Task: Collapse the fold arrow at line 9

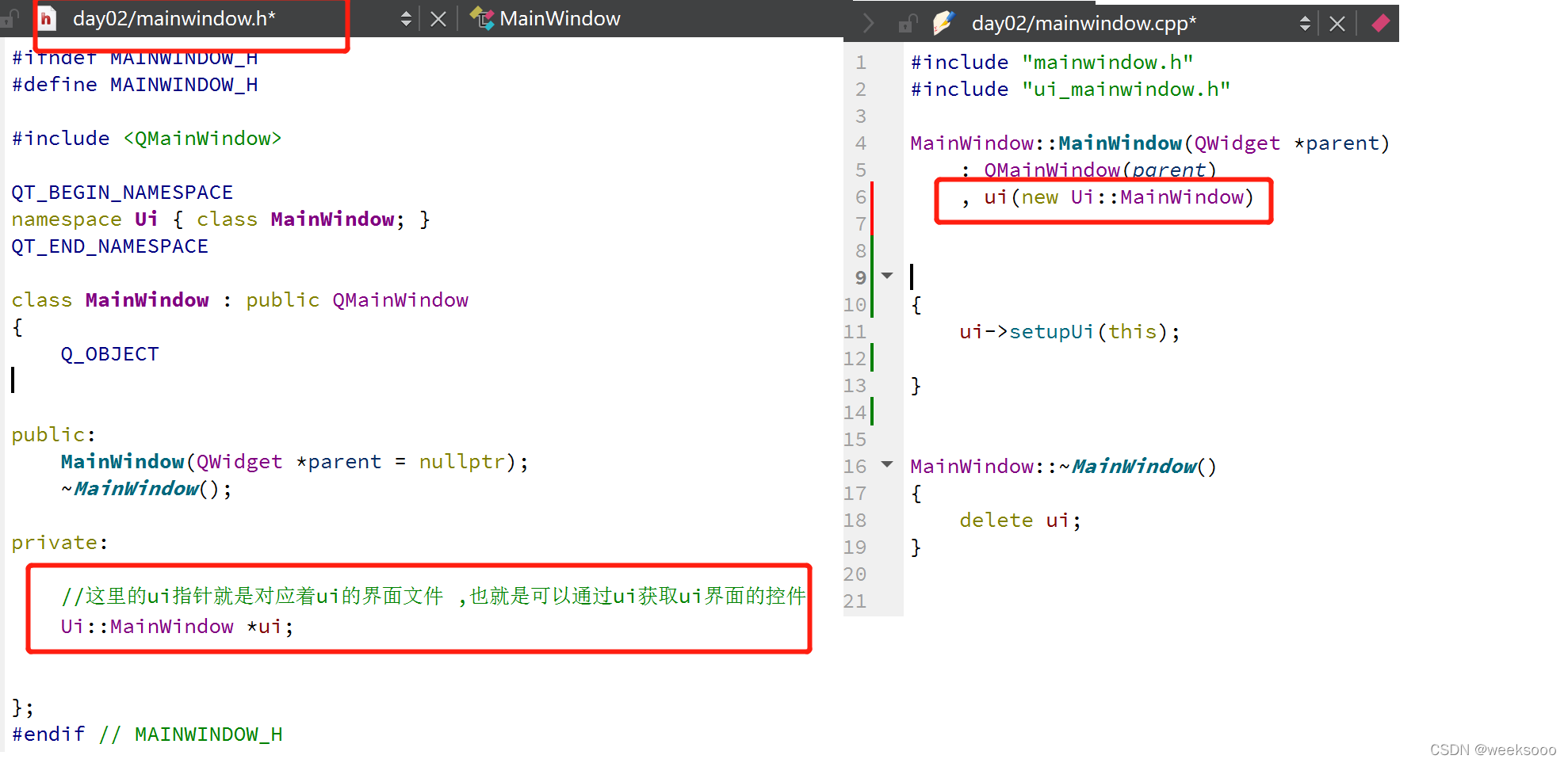Action: [887, 276]
